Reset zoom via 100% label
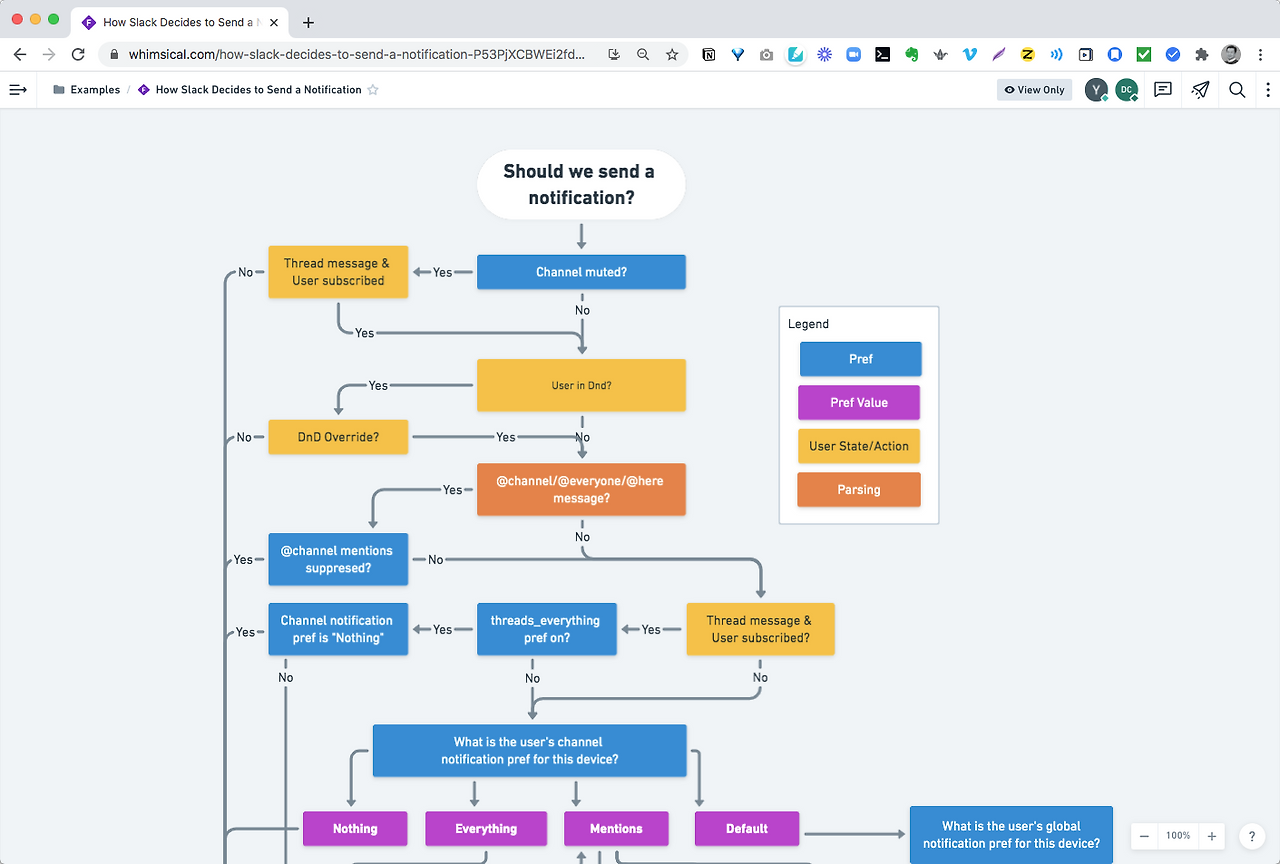 click(1178, 836)
